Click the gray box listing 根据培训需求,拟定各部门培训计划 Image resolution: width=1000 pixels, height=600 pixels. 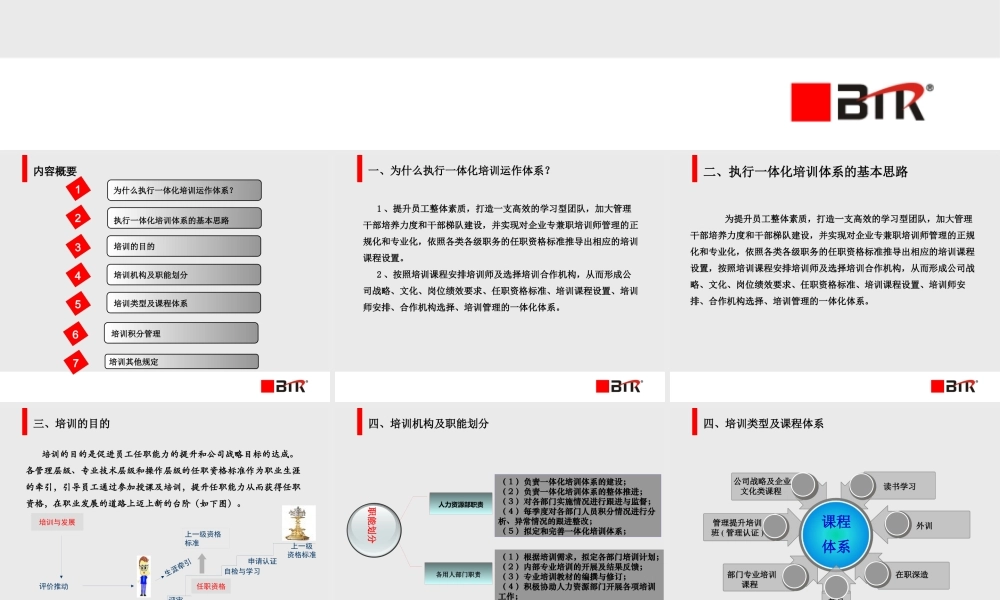[579, 575]
